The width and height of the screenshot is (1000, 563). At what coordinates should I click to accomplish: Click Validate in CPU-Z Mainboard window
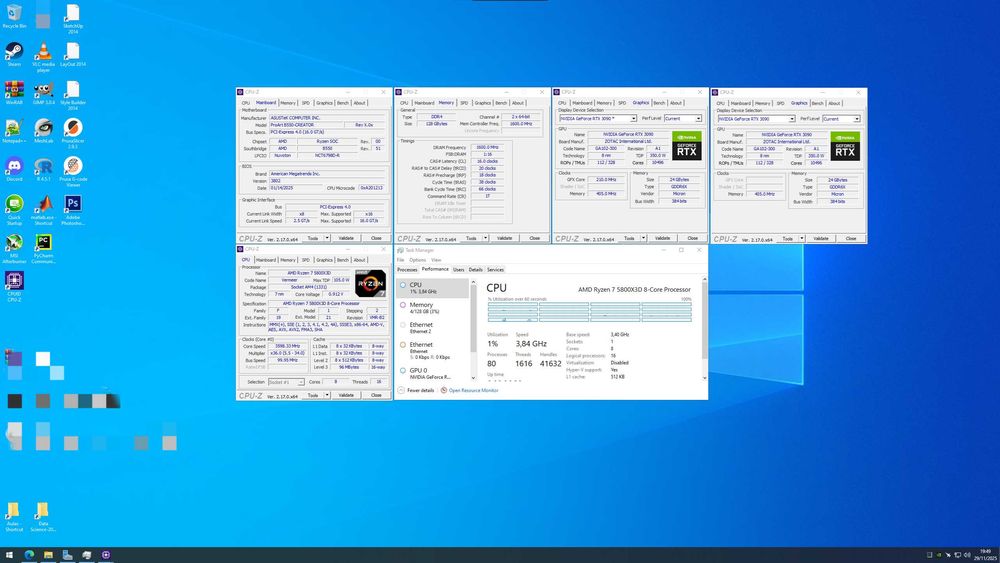346,238
